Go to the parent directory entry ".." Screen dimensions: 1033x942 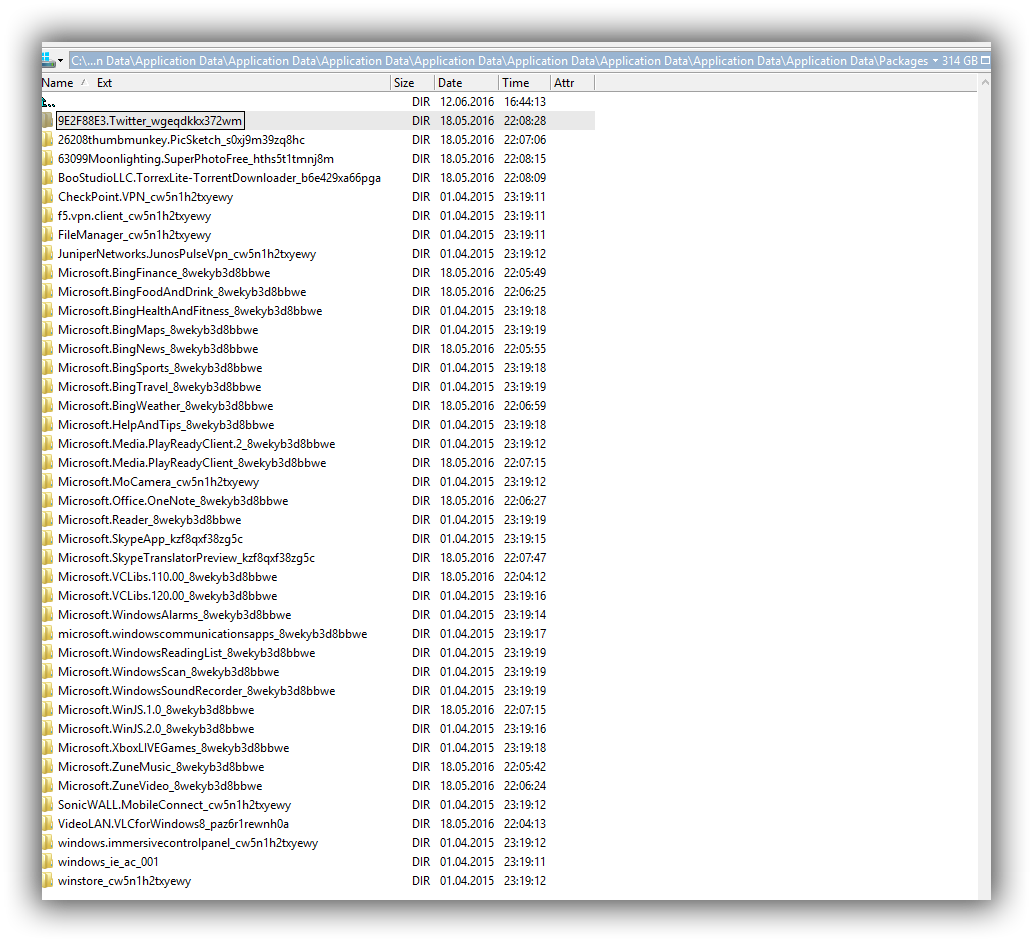click(x=48, y=102)
